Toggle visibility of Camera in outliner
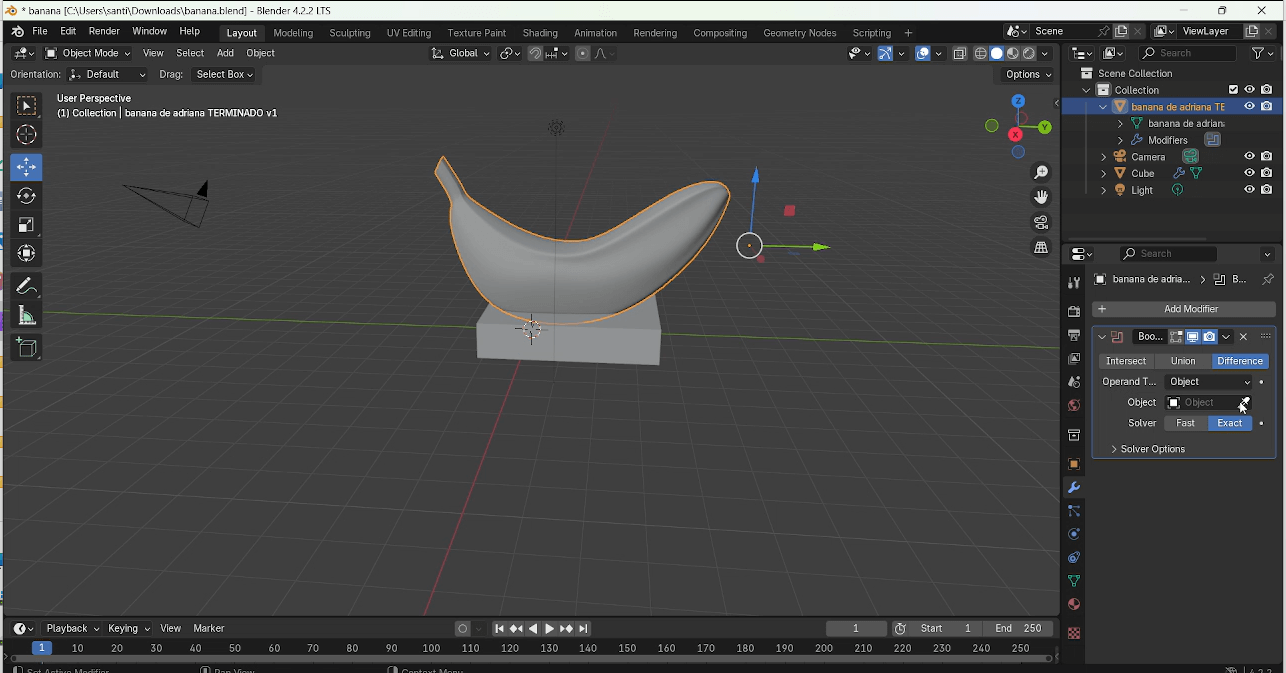 1249,157
